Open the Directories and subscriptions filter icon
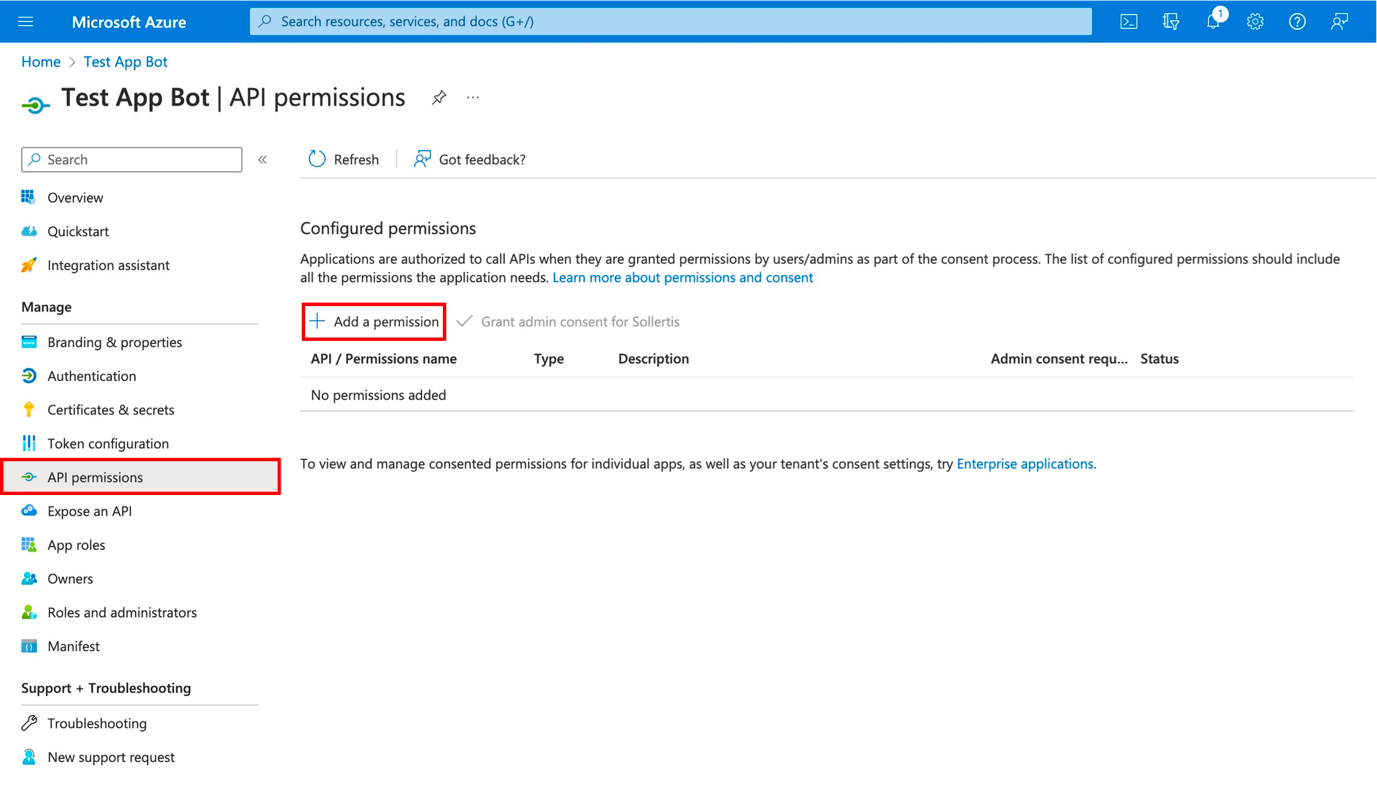 [x=1171, y=21]
